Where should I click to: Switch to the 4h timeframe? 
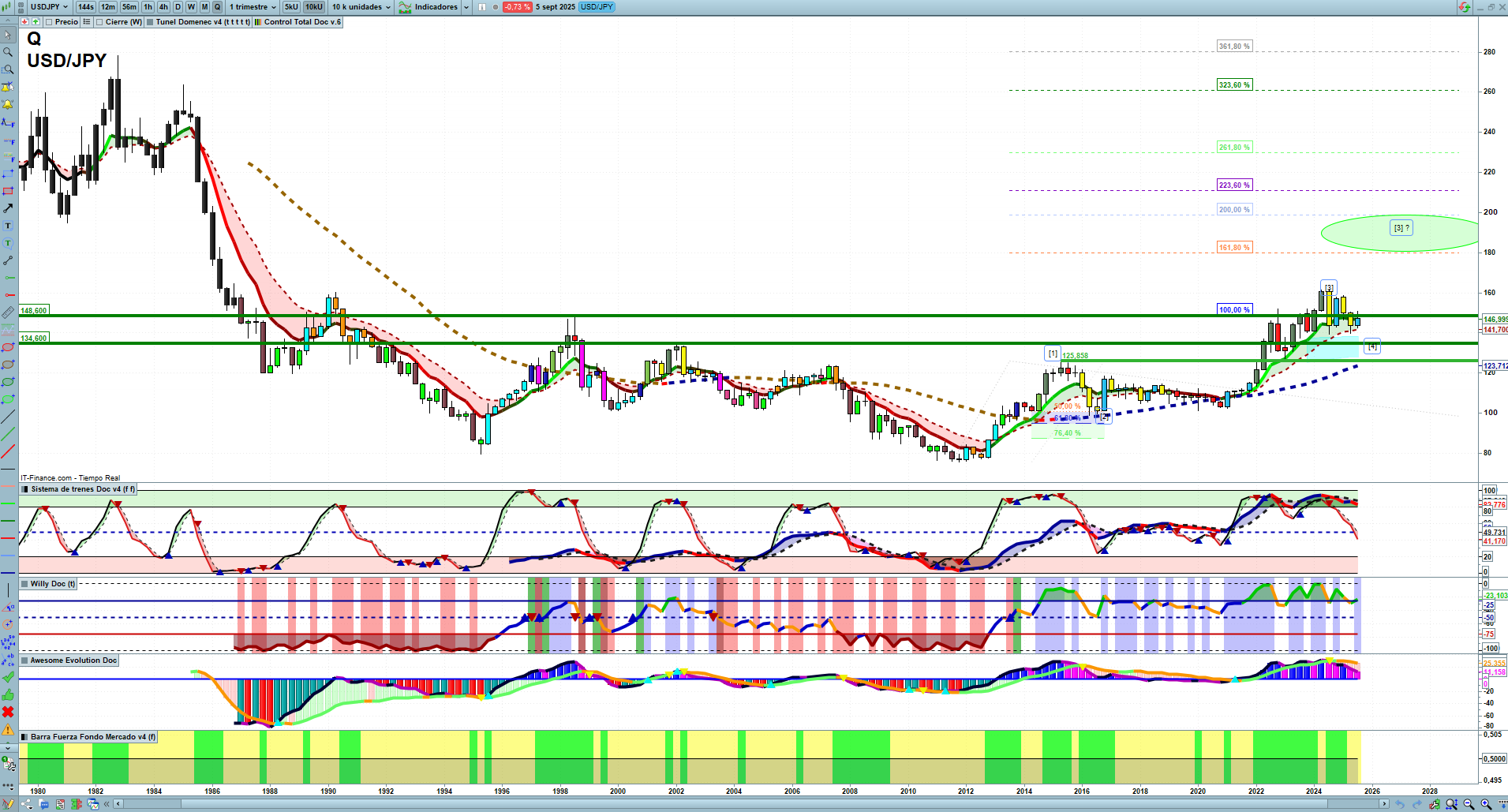[163, 7]
